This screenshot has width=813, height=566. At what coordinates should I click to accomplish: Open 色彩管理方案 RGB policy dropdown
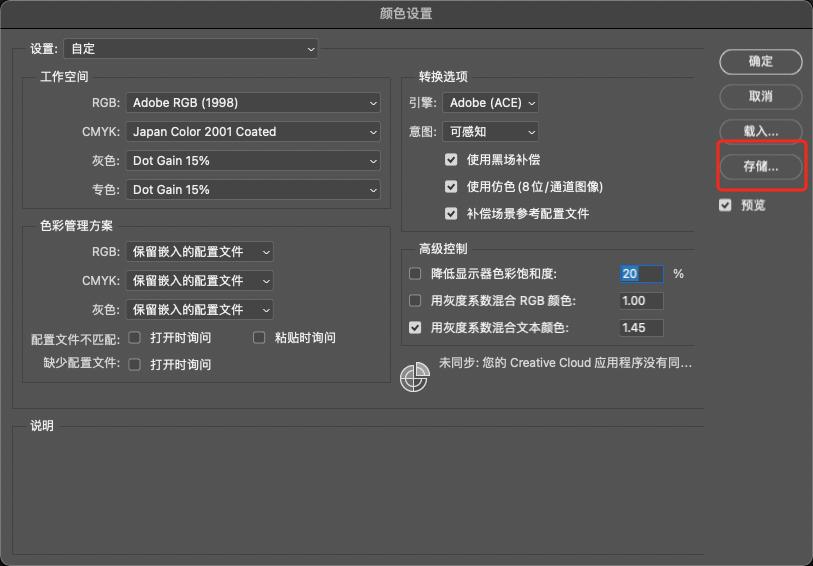tap(200, 252)
